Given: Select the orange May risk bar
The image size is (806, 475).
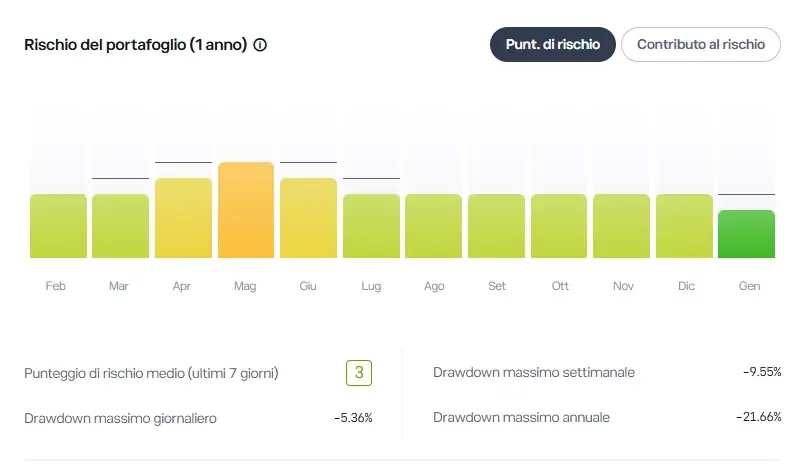Looking at the screenshot, I should [246, 210].
